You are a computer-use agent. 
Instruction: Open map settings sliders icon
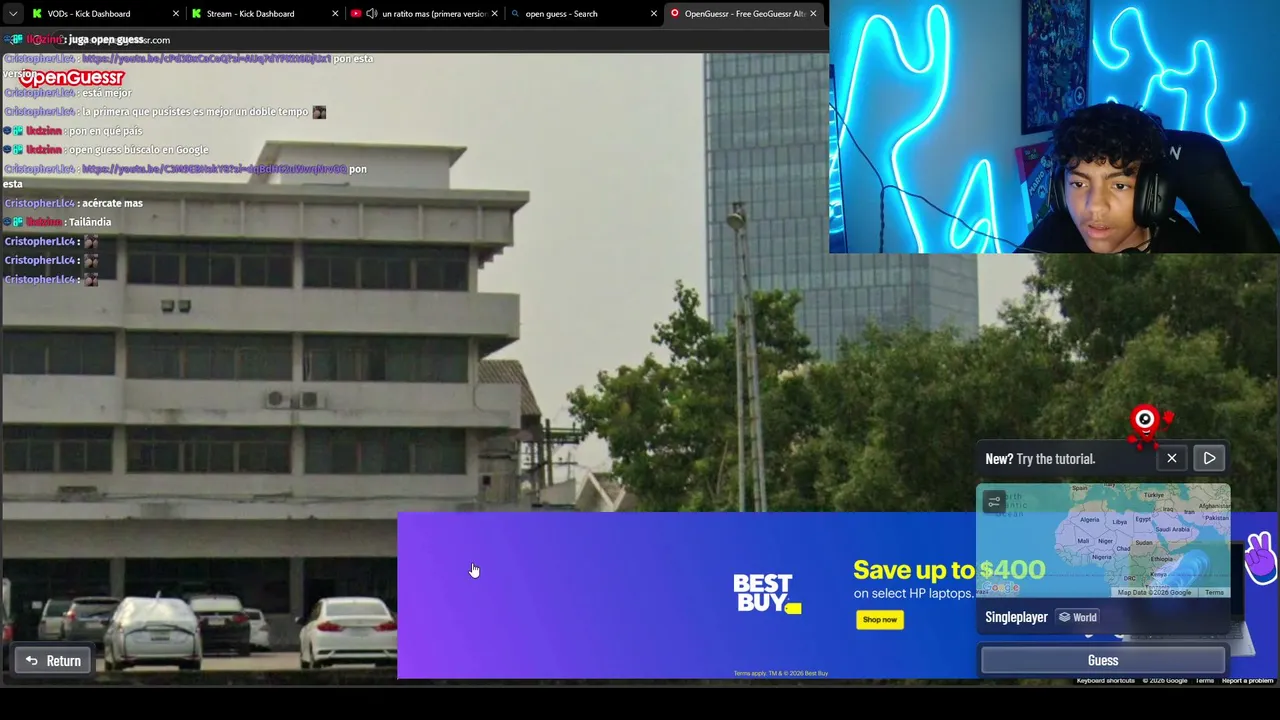993,502
